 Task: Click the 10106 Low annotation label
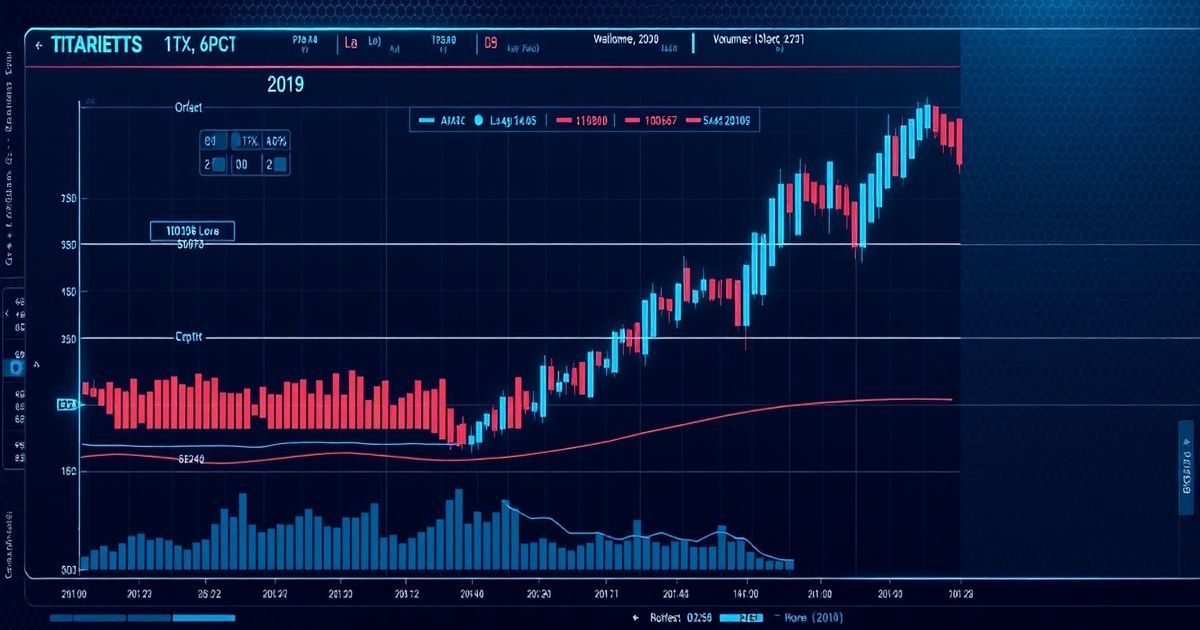[x=191, y=230]
